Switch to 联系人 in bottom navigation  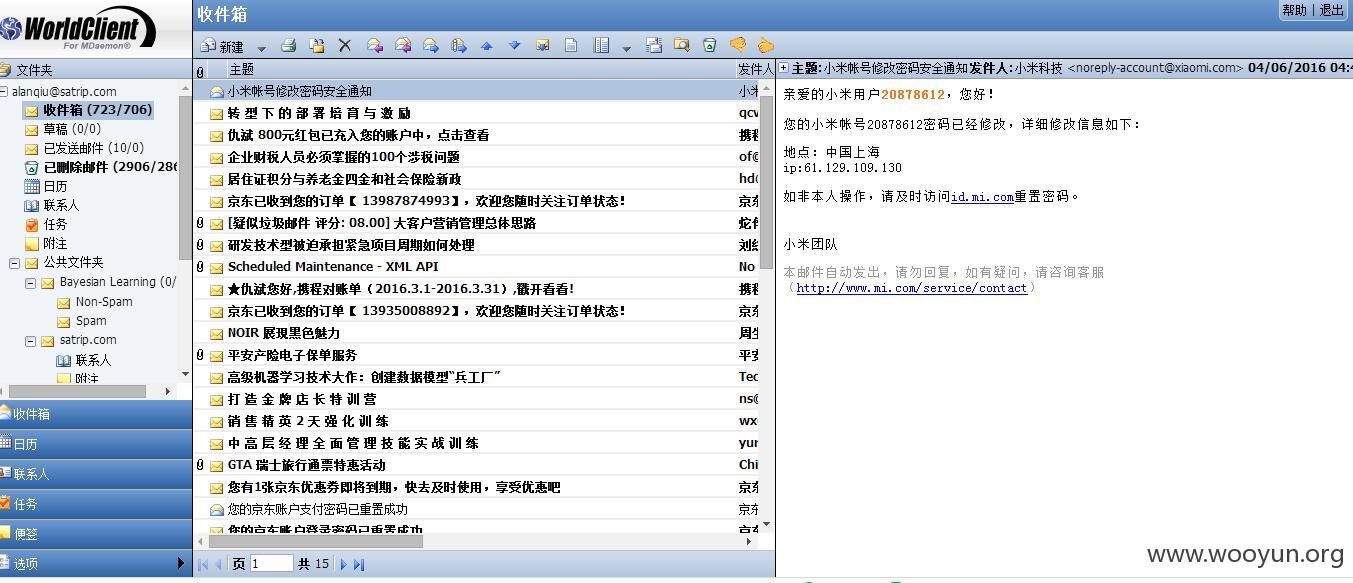point(96,473)
